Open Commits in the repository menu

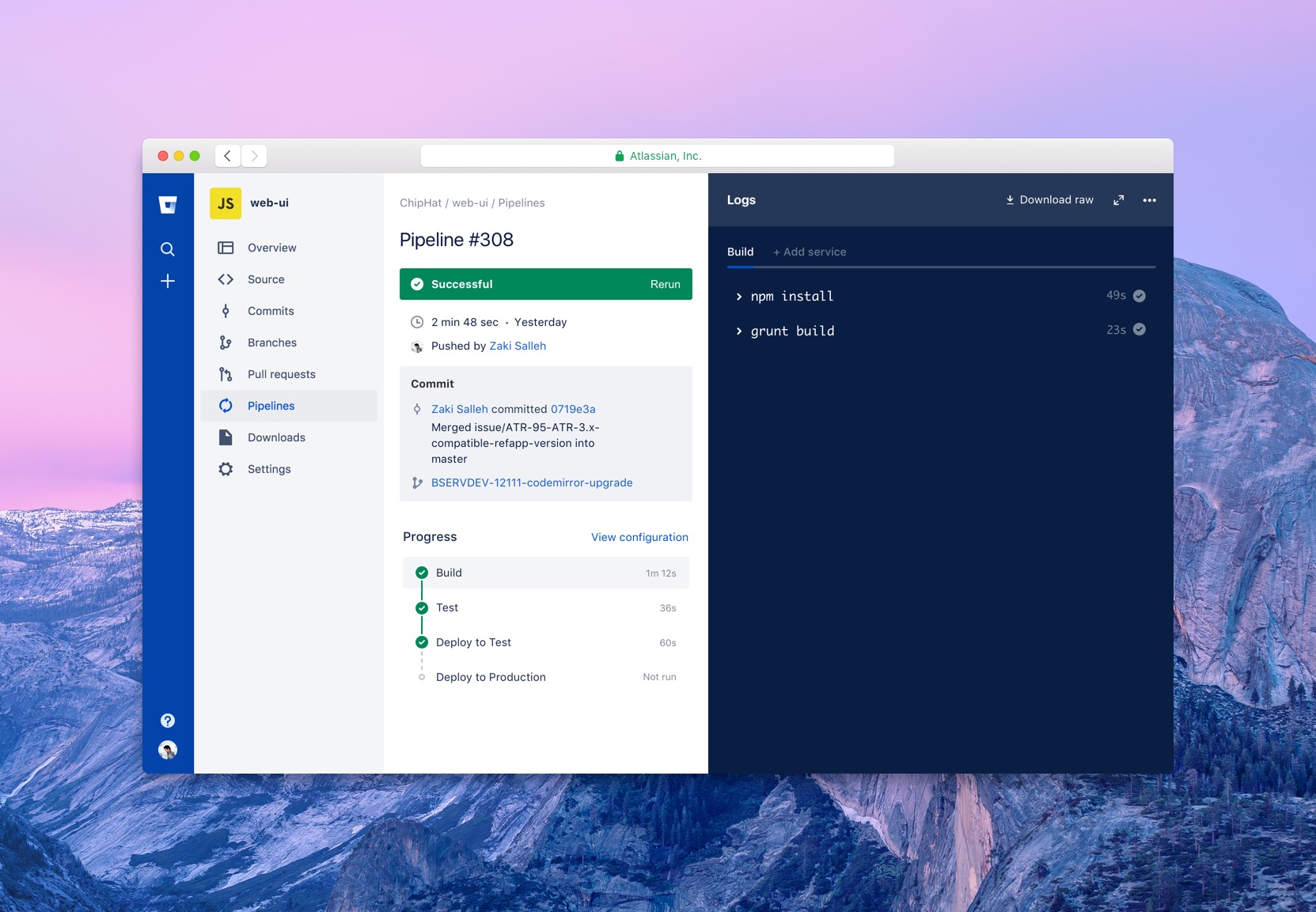(288, 311)
